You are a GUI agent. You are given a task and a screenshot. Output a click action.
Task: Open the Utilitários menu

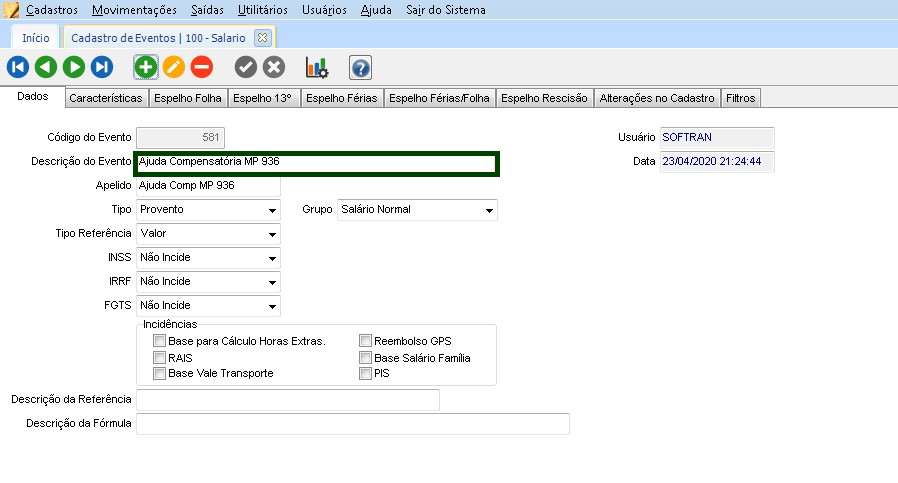(263, 10)
